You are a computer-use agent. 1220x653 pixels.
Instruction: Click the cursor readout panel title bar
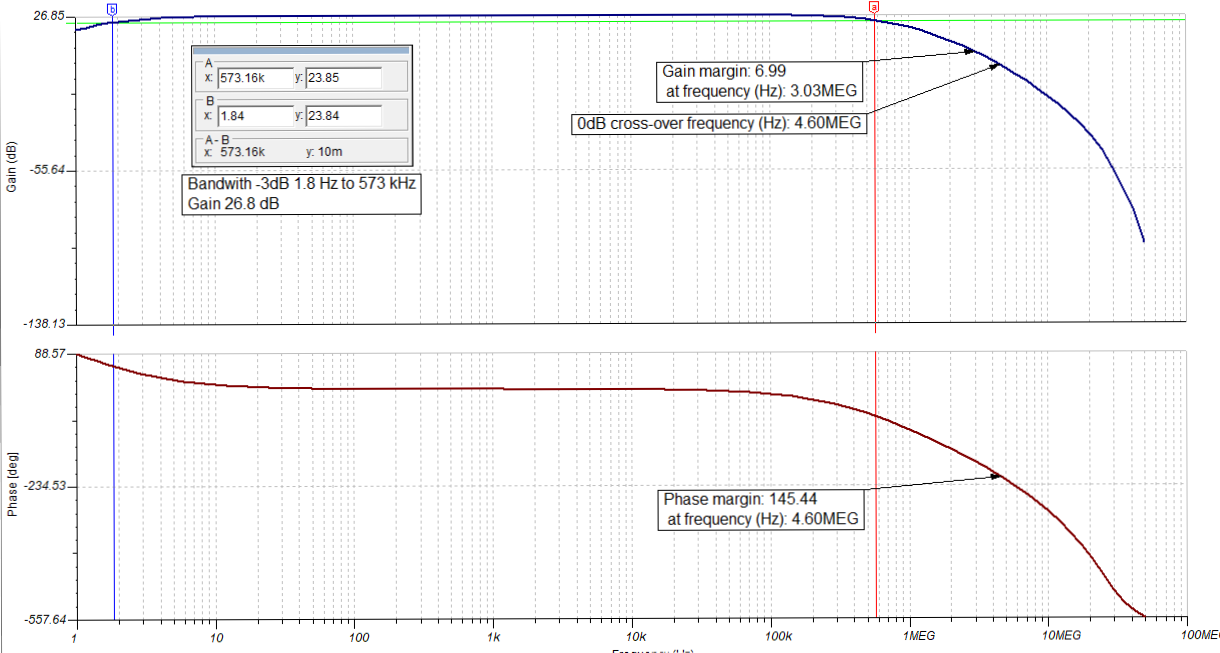point(301,50)
